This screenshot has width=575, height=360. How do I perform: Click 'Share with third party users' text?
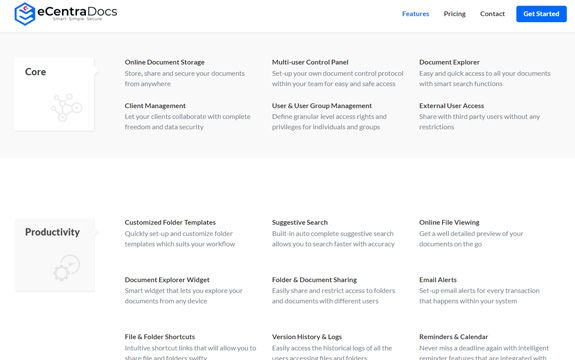pos(461,117)
